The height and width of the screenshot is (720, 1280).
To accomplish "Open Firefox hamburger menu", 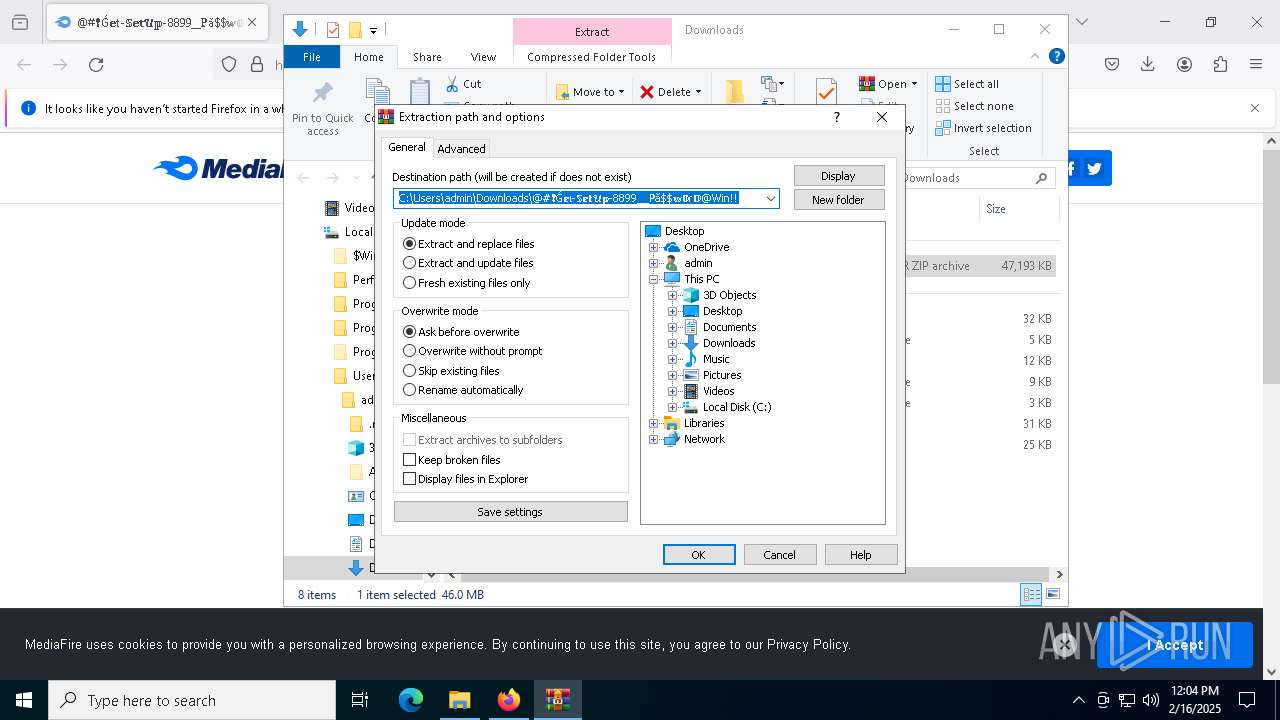I will [1256, 65].
